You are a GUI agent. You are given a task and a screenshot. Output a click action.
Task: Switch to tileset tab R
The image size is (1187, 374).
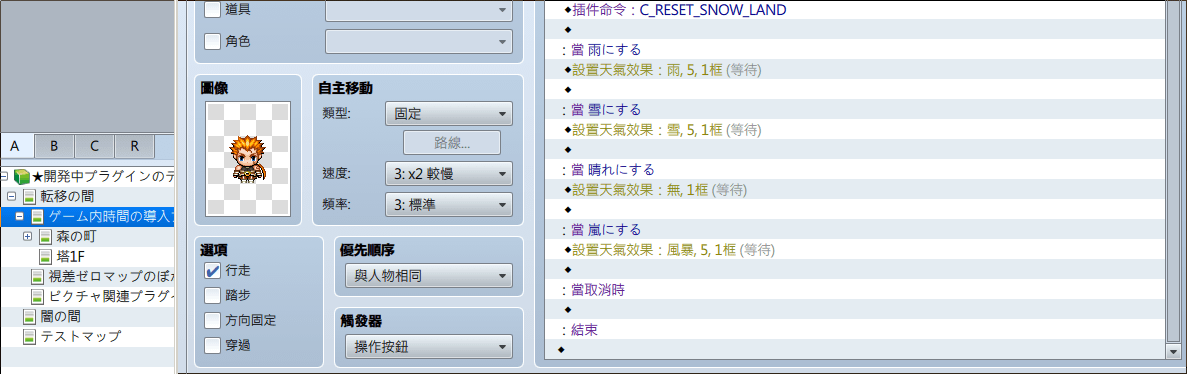click(134, 146)
